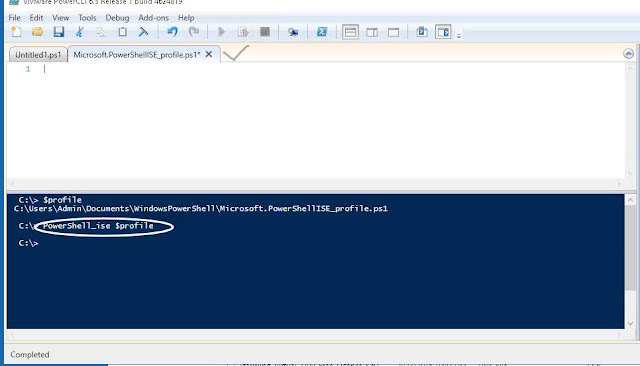Image resolution: width=640 pixels, height=366 pixels.
Task: Create a new script with New icon
Action: point(16,32)
